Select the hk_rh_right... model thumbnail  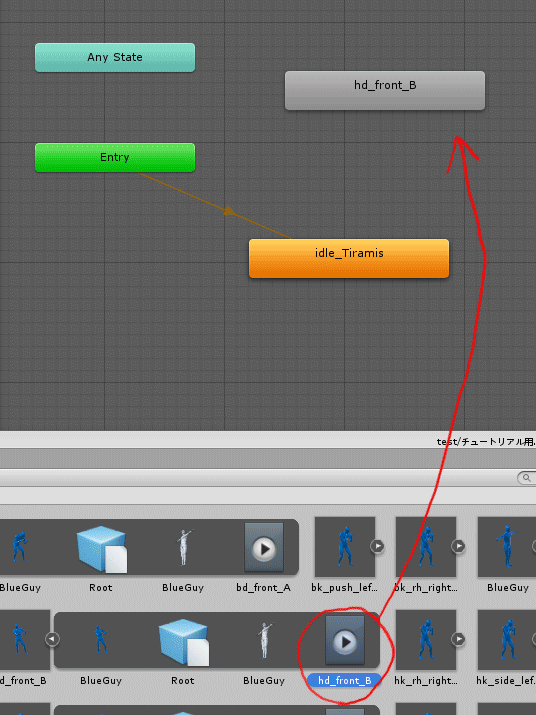[426, 640]
